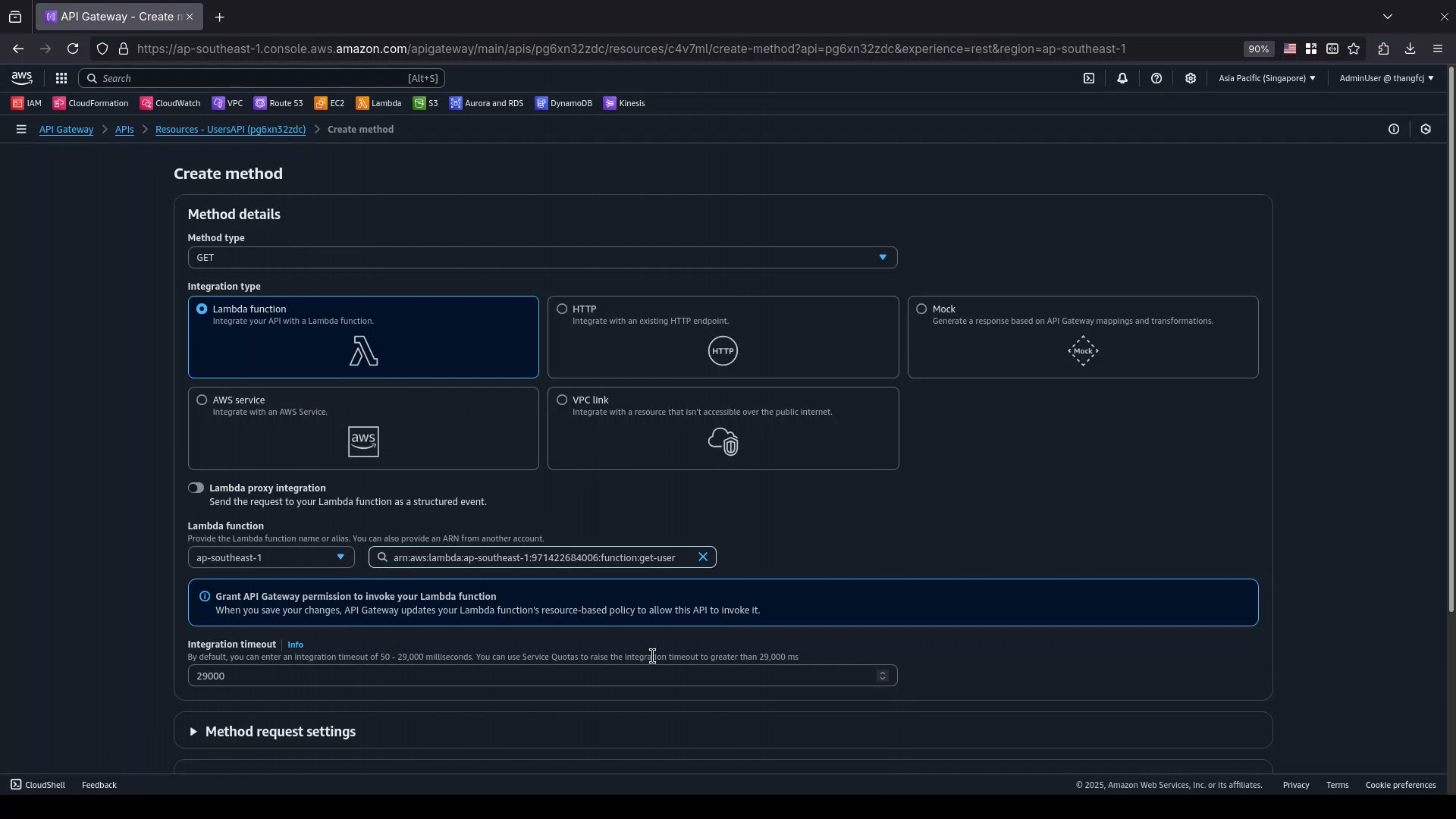Image resolution: width=1456 pixels, height=819 pixels.
Task: Go back with the browser back arrow
Action: (x=17, y=49)
